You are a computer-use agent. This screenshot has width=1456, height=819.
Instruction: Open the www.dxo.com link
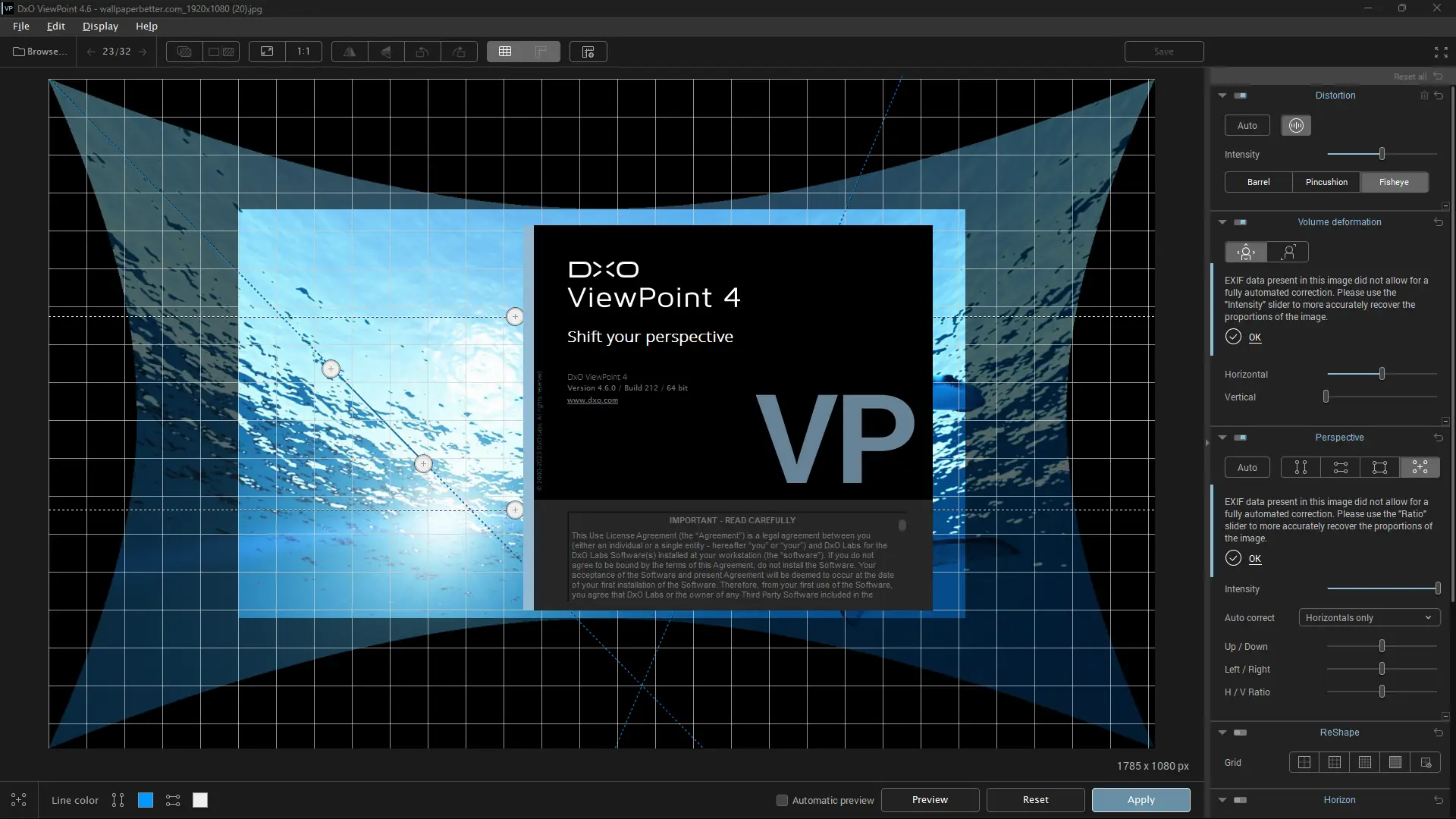tap(592, 400)
